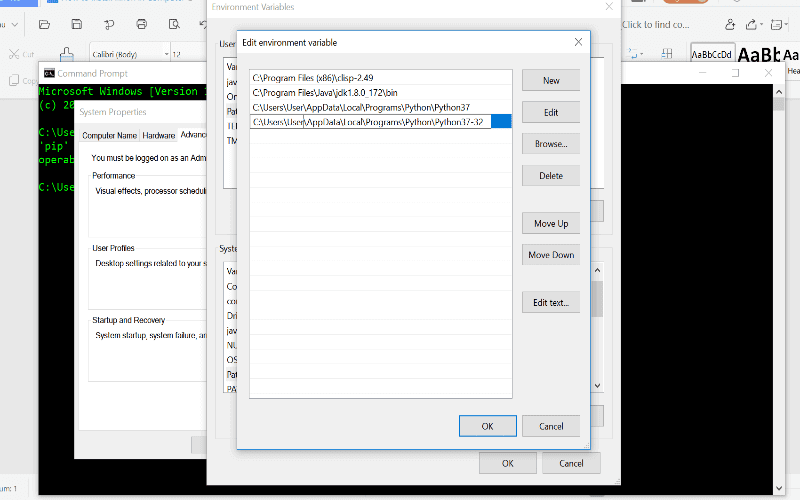This screenshot has height=500, width=800.
Task: Click the system variables list scroll-down arrow
Action: pos(597,386)
